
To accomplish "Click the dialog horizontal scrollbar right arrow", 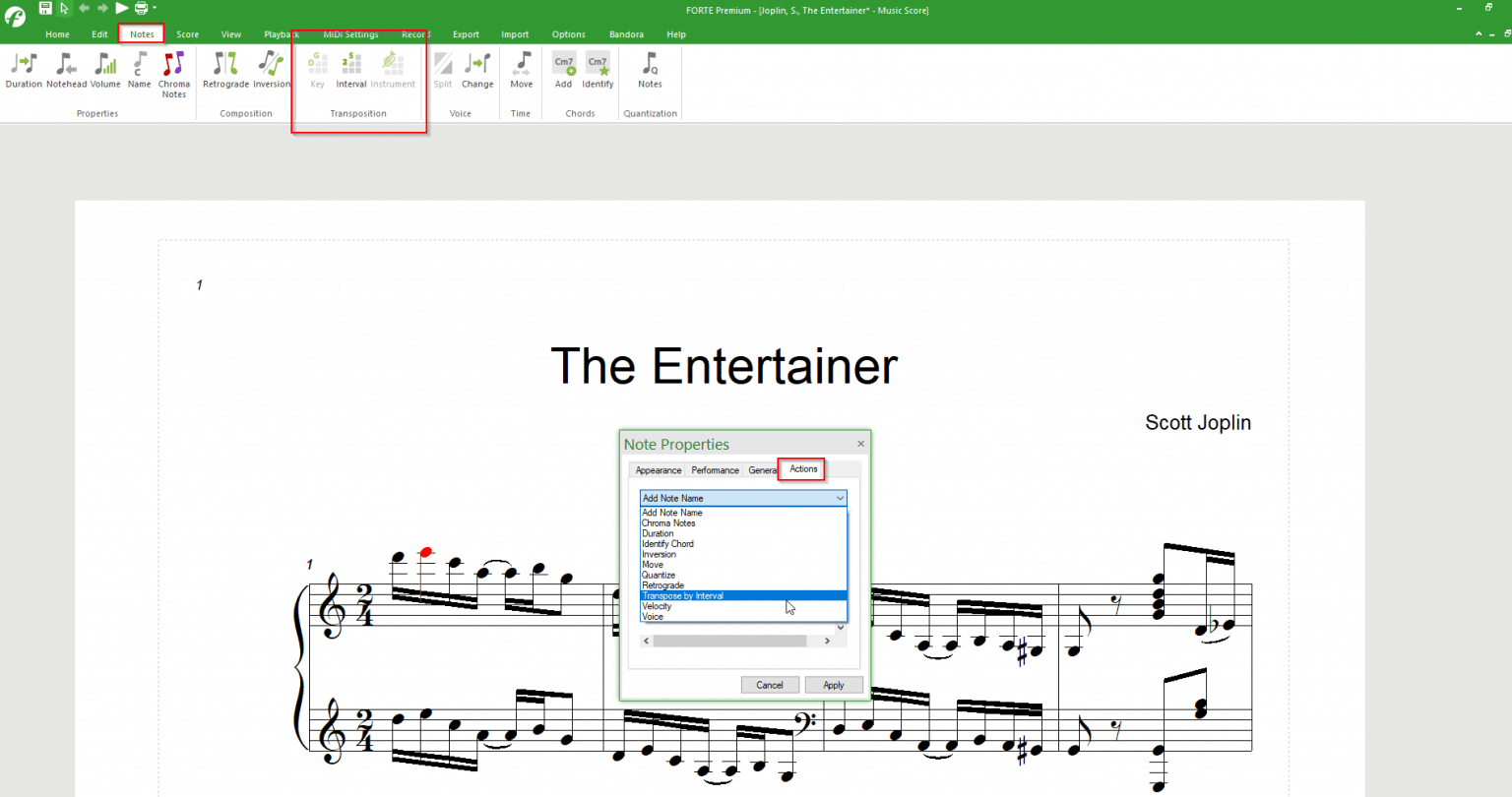I will point(828,641).
